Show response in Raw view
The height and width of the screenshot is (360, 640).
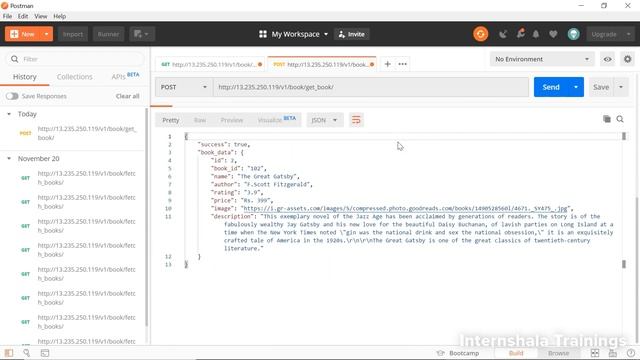(200, 120)
